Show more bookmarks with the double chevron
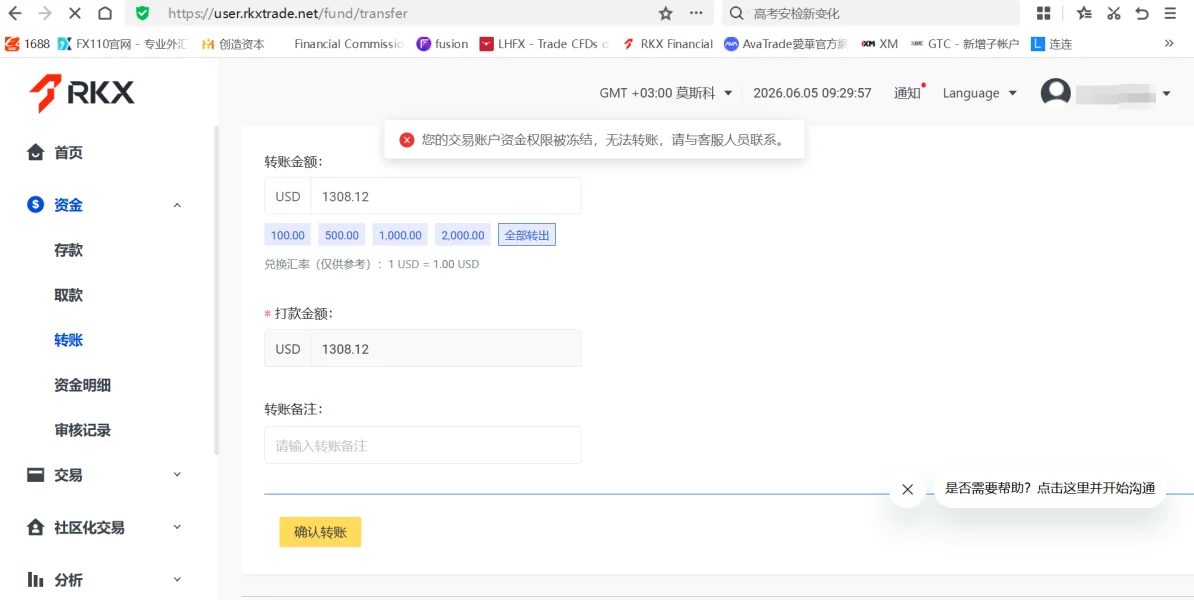Screen dimensions: 1194x600 (1170, 43)
